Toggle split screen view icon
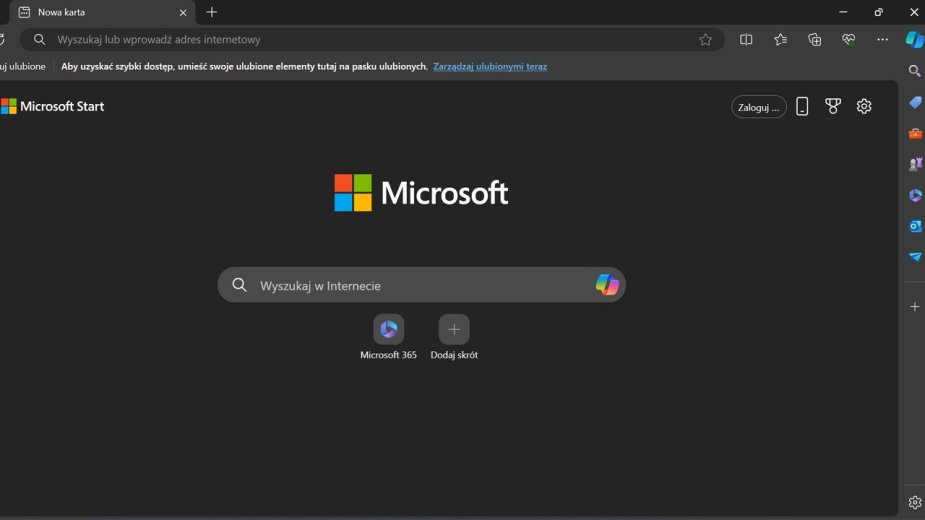 click(746, 40)
